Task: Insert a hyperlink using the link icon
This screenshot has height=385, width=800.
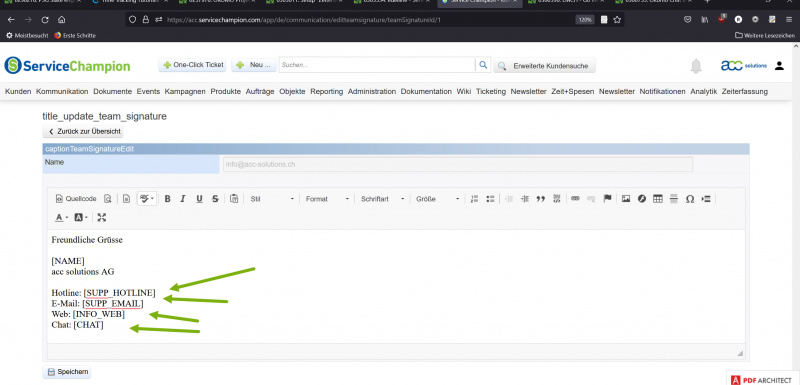Action: coord(576,199)
